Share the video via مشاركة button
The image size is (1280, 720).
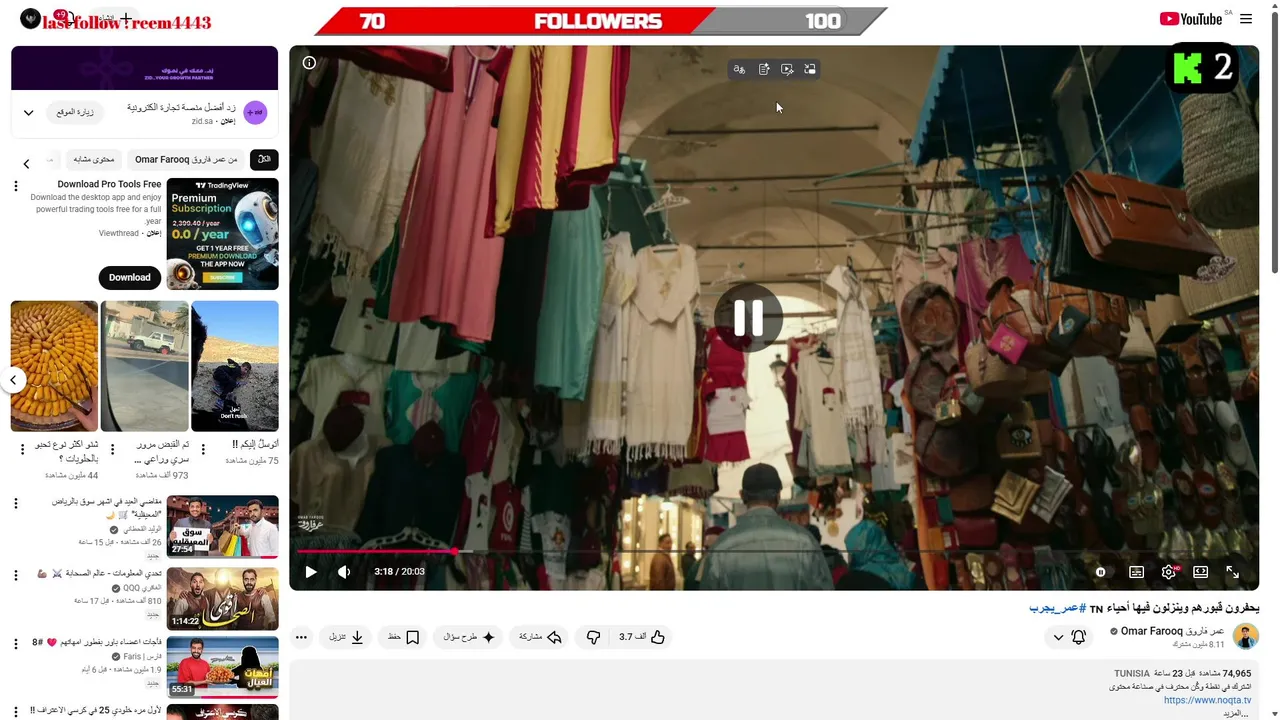541,637
